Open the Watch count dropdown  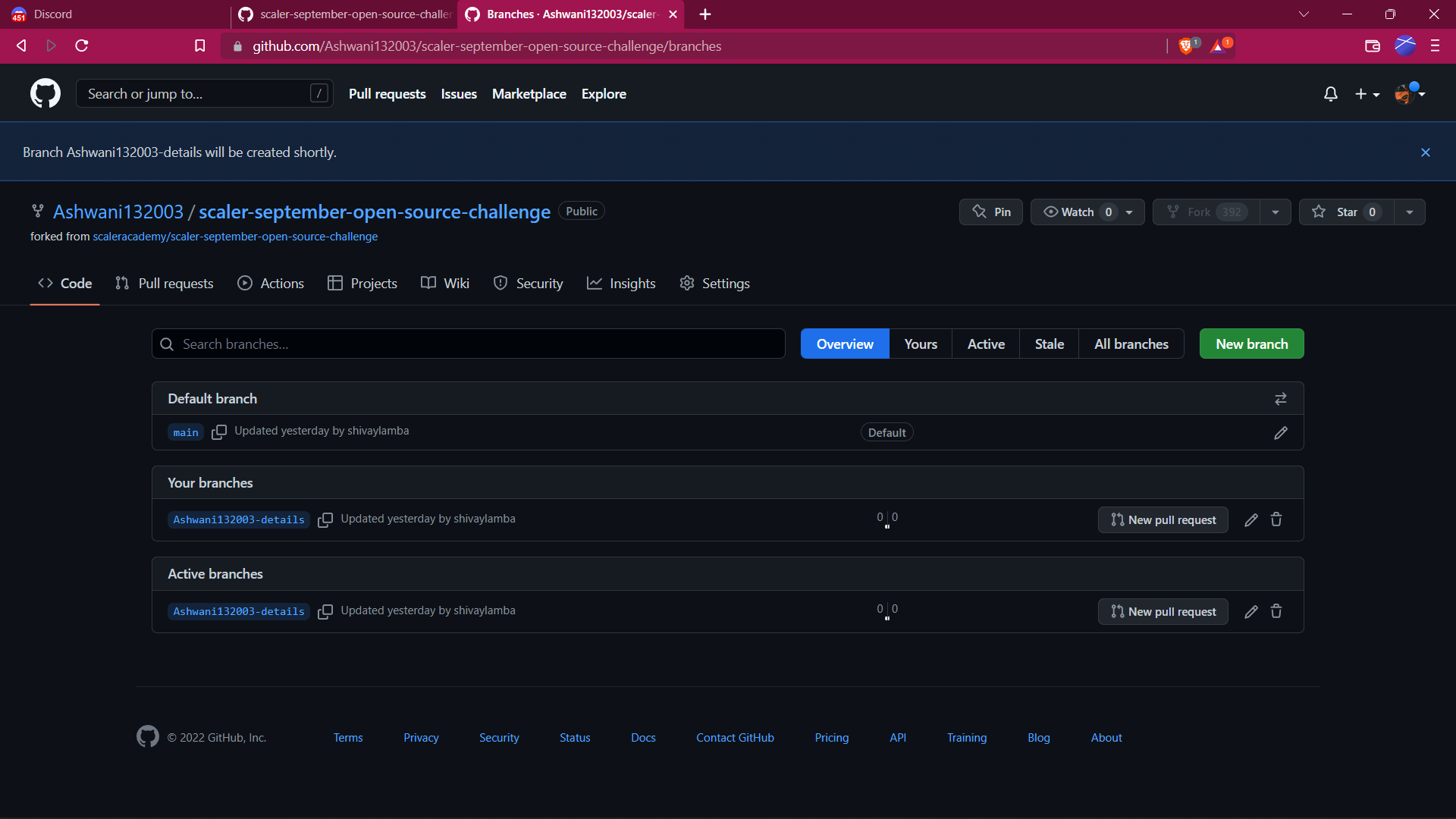(x=1129, y=212)
